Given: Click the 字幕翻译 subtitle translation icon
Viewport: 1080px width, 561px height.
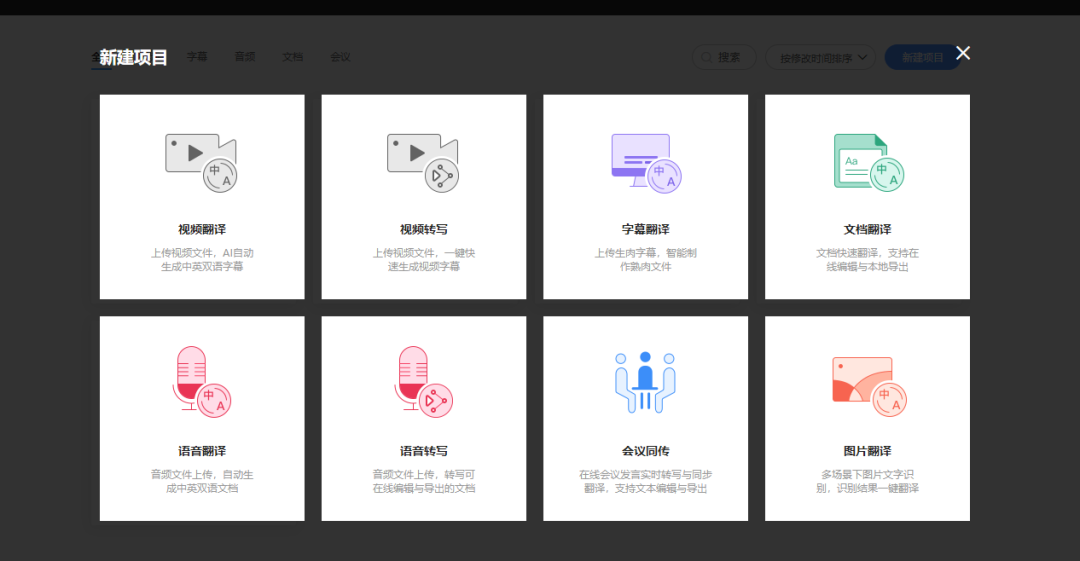Looking at the screenshot, I should (x=646, y=163).
